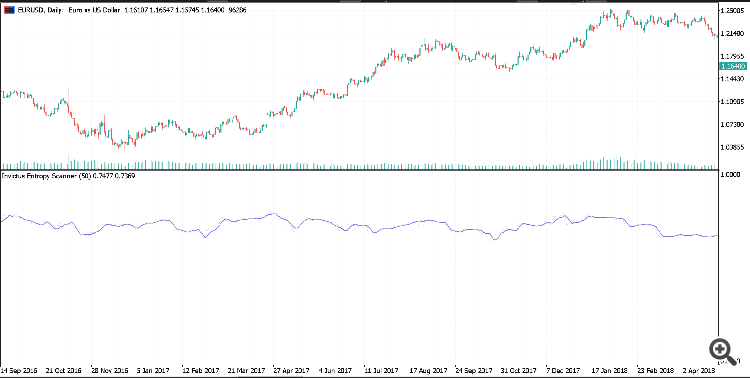Click the 1.14430 price axis label
Screen dimensions: 750x378
733,78
